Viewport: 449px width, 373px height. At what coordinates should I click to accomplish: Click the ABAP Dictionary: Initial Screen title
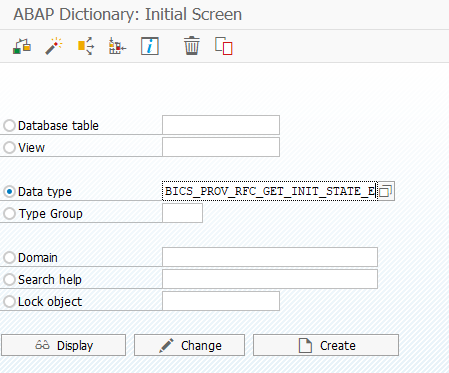click(x=127, y=14)
